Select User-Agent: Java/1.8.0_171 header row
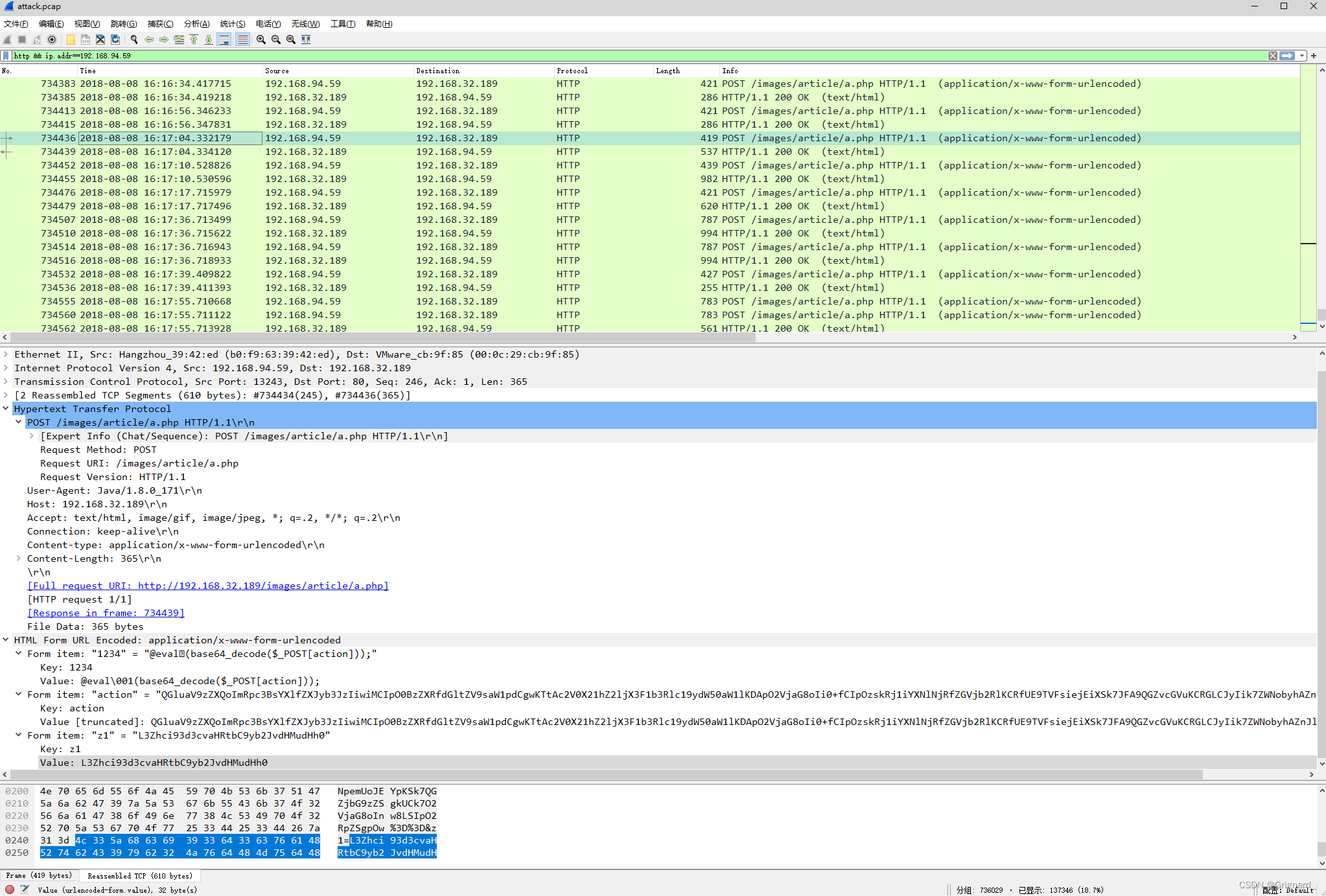 pyautogui.click(x=115, y=490)
